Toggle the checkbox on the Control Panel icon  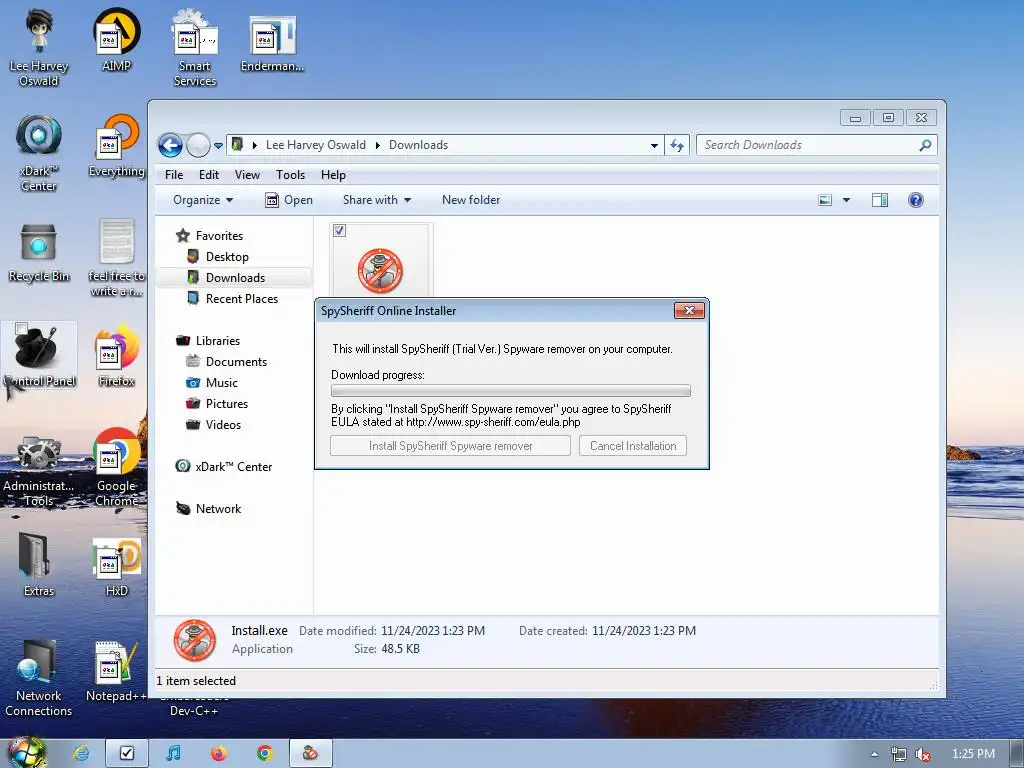point(22,328)
